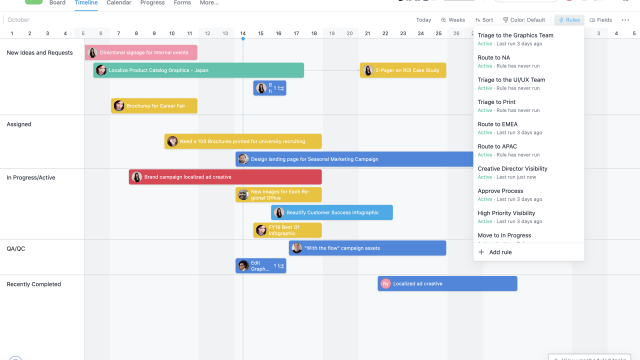Open the Beautify Customer Success Infographic task

pyautogui.click(x=332, y=213)
